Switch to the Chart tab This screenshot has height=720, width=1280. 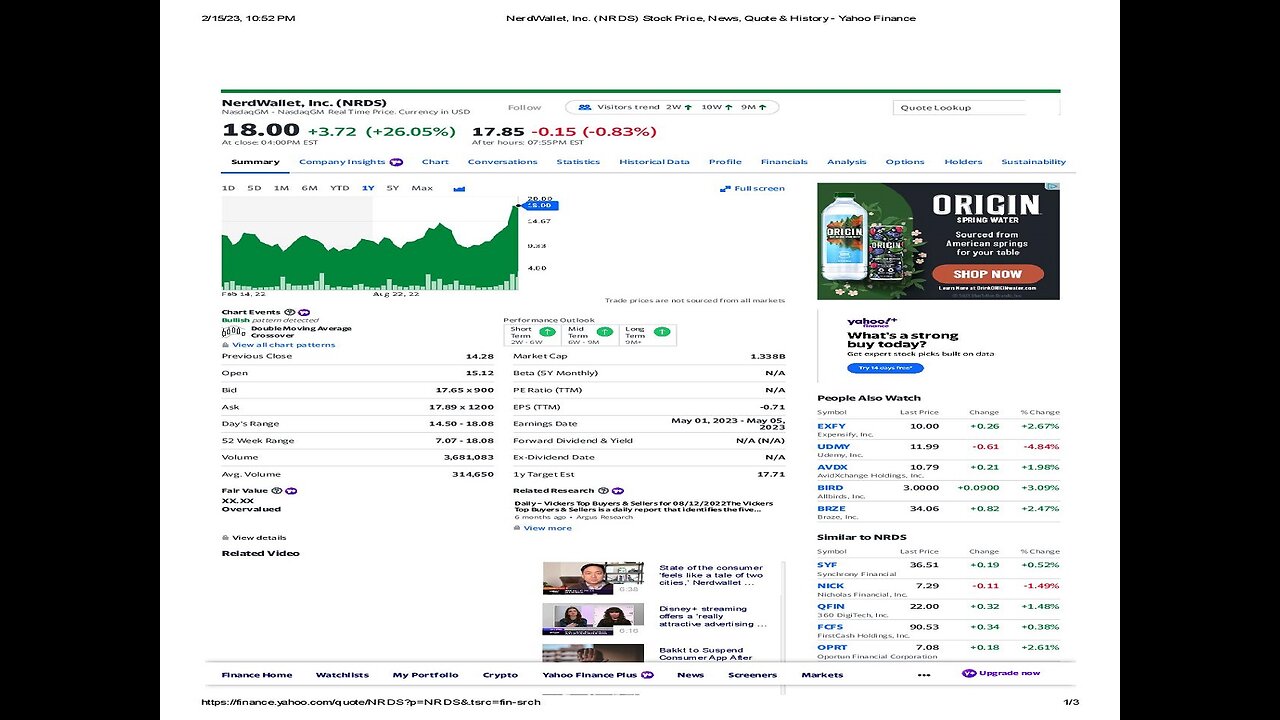[x=435, y=162]
